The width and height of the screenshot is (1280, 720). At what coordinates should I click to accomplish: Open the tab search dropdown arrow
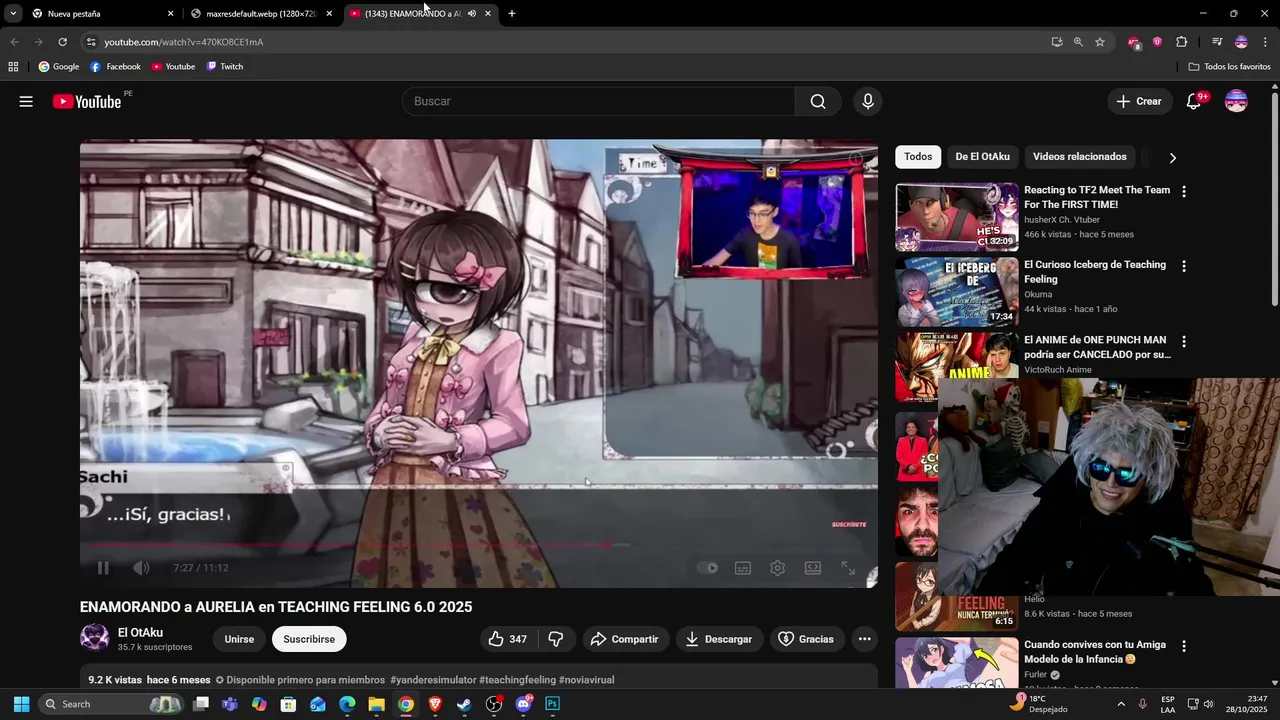click(x=13, y=14)
